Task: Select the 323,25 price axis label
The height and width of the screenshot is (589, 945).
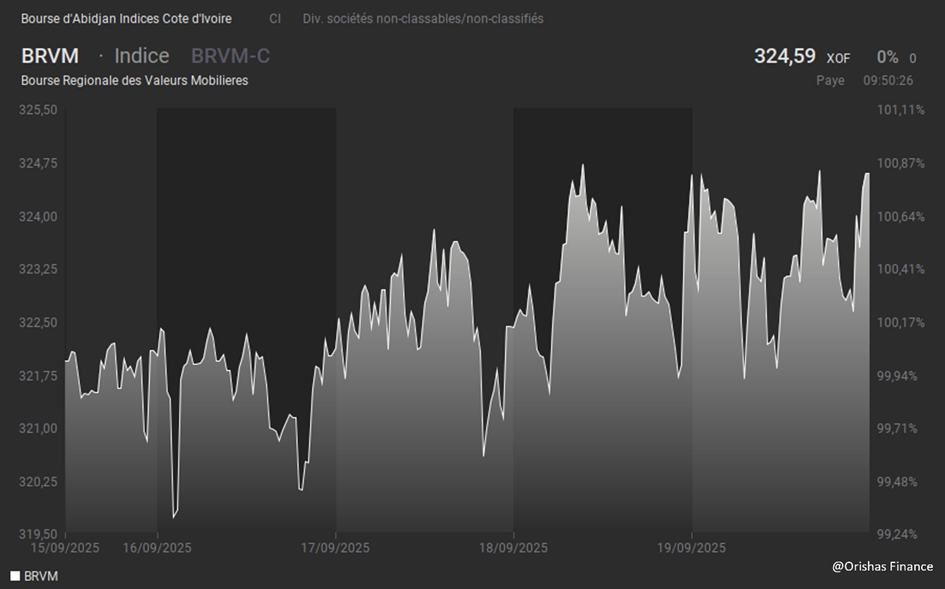Action: [38, 269]
